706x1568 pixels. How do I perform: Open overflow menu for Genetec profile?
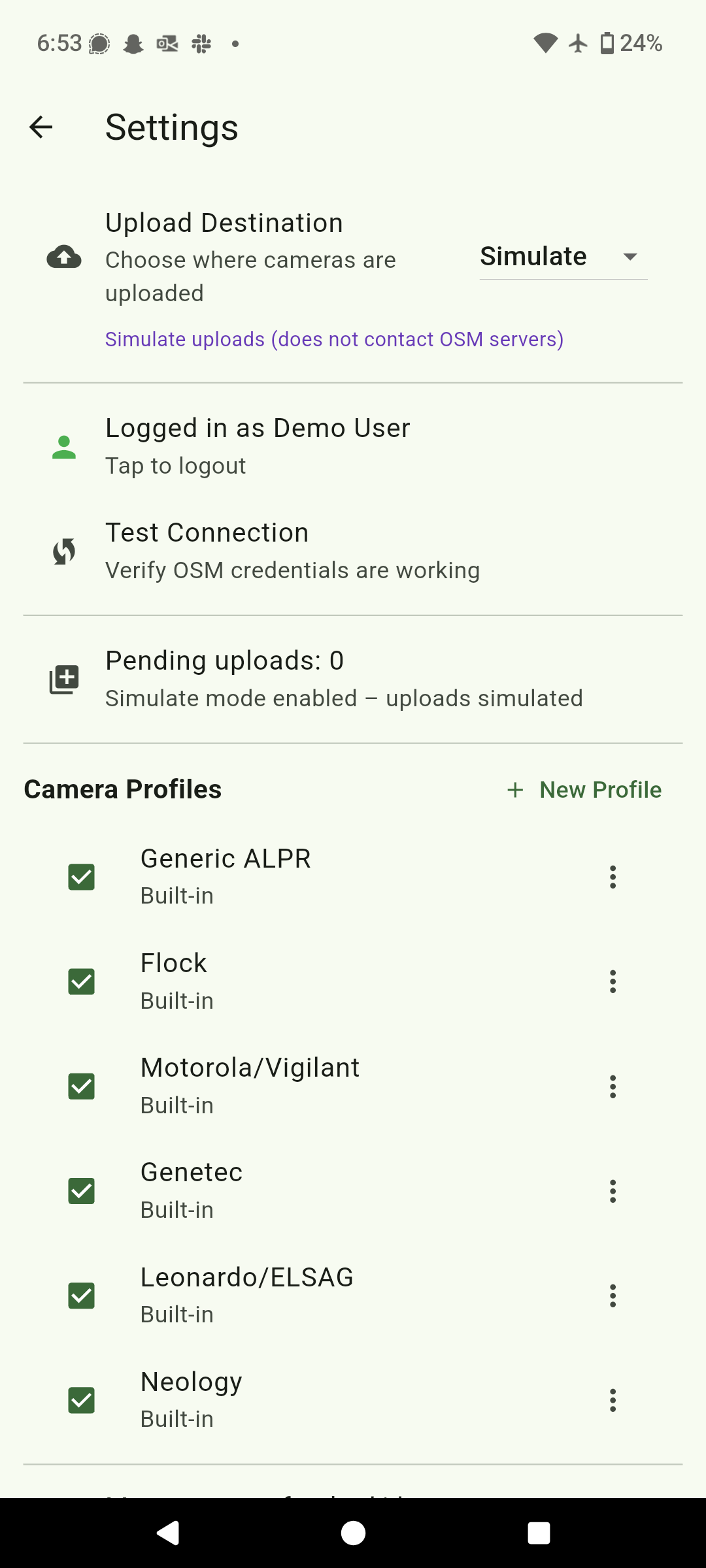pyautogui.click(x=613, y=1191)
